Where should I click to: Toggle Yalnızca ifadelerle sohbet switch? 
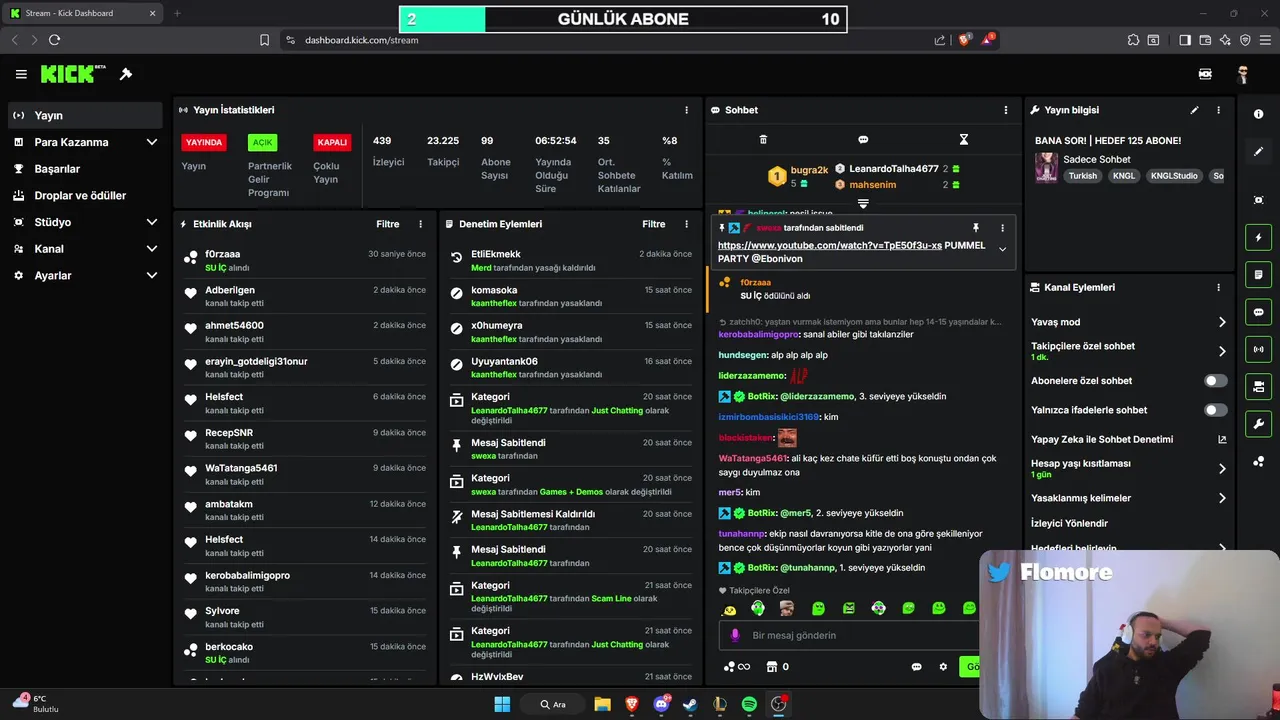[x=1216, y=410]
